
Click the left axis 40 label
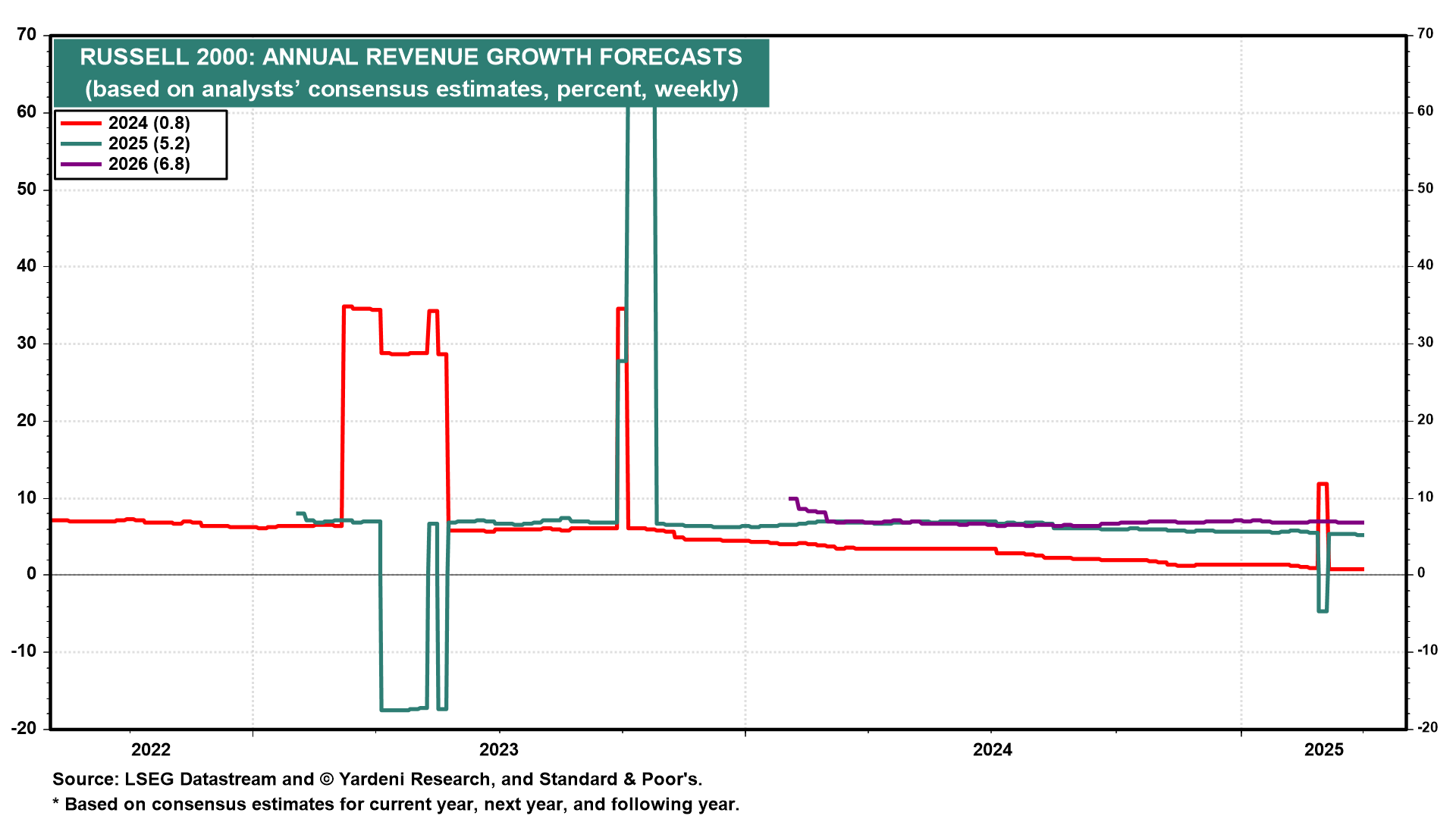point(26,265)
